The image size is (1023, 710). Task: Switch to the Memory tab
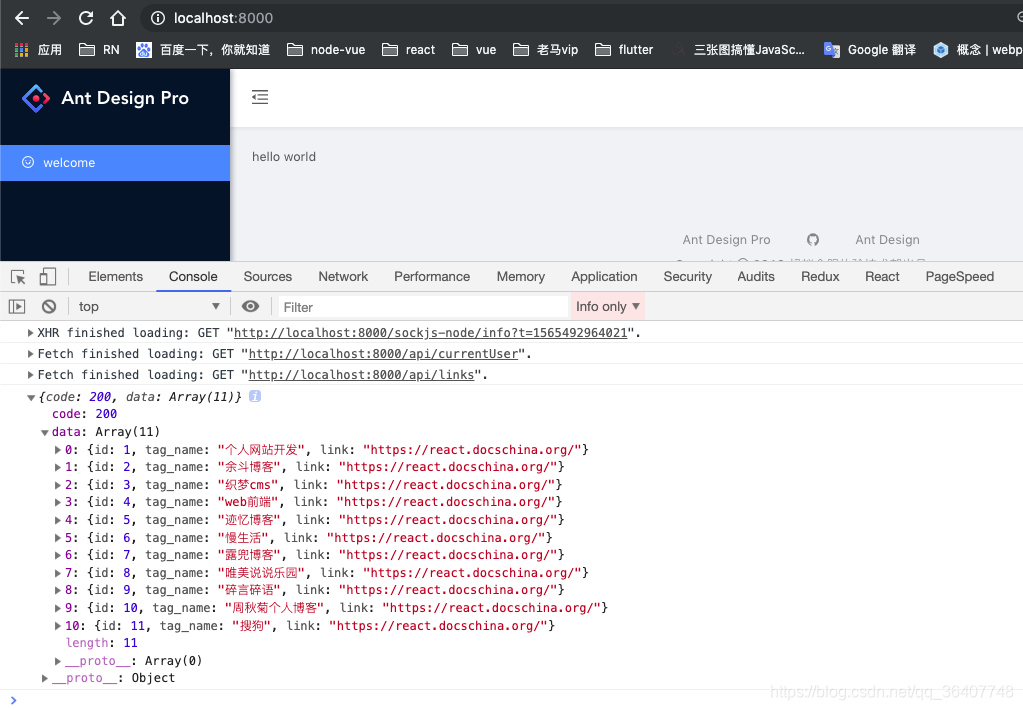point(521,277)
